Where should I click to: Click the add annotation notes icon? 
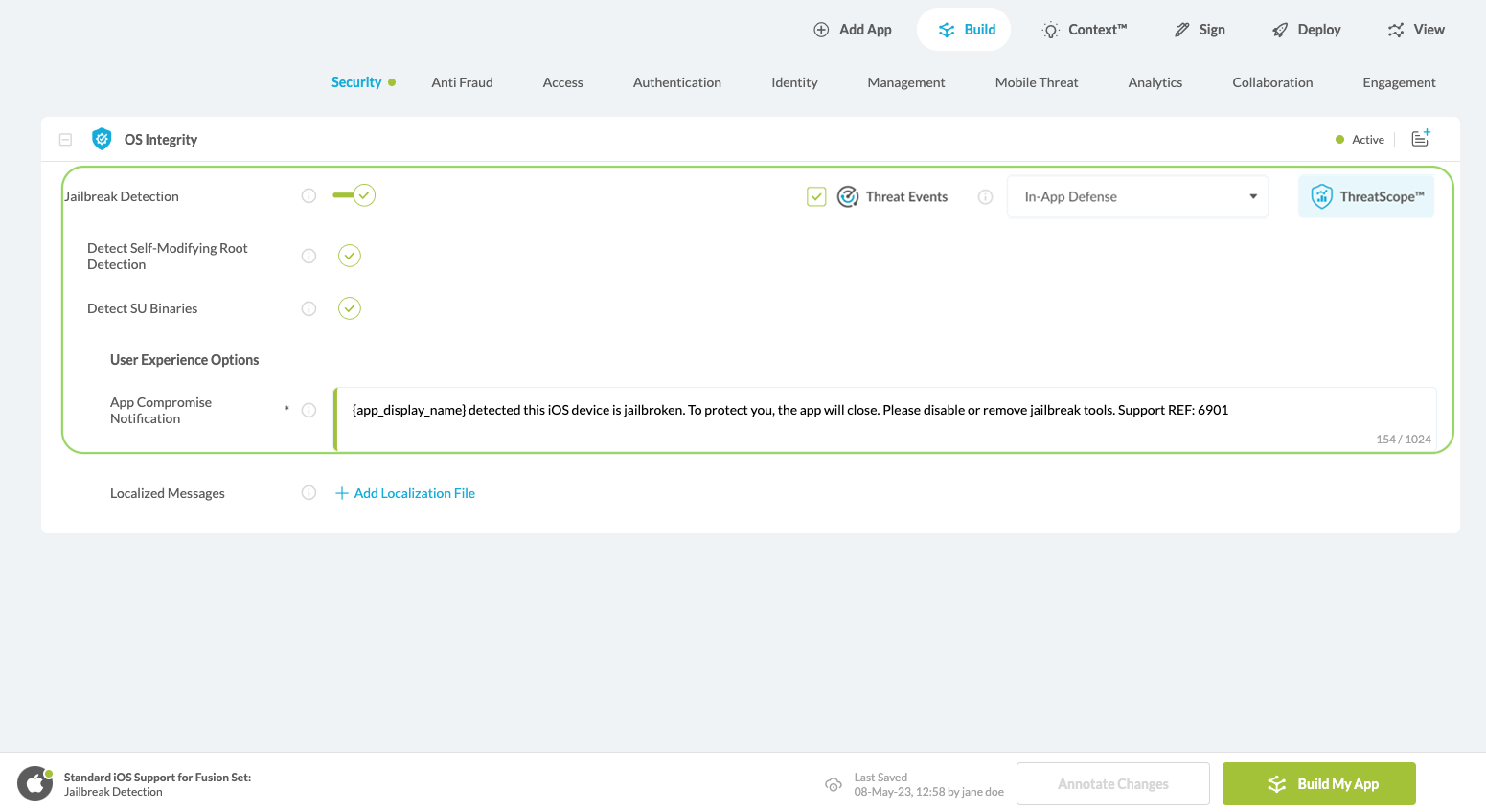point(1421,139)
